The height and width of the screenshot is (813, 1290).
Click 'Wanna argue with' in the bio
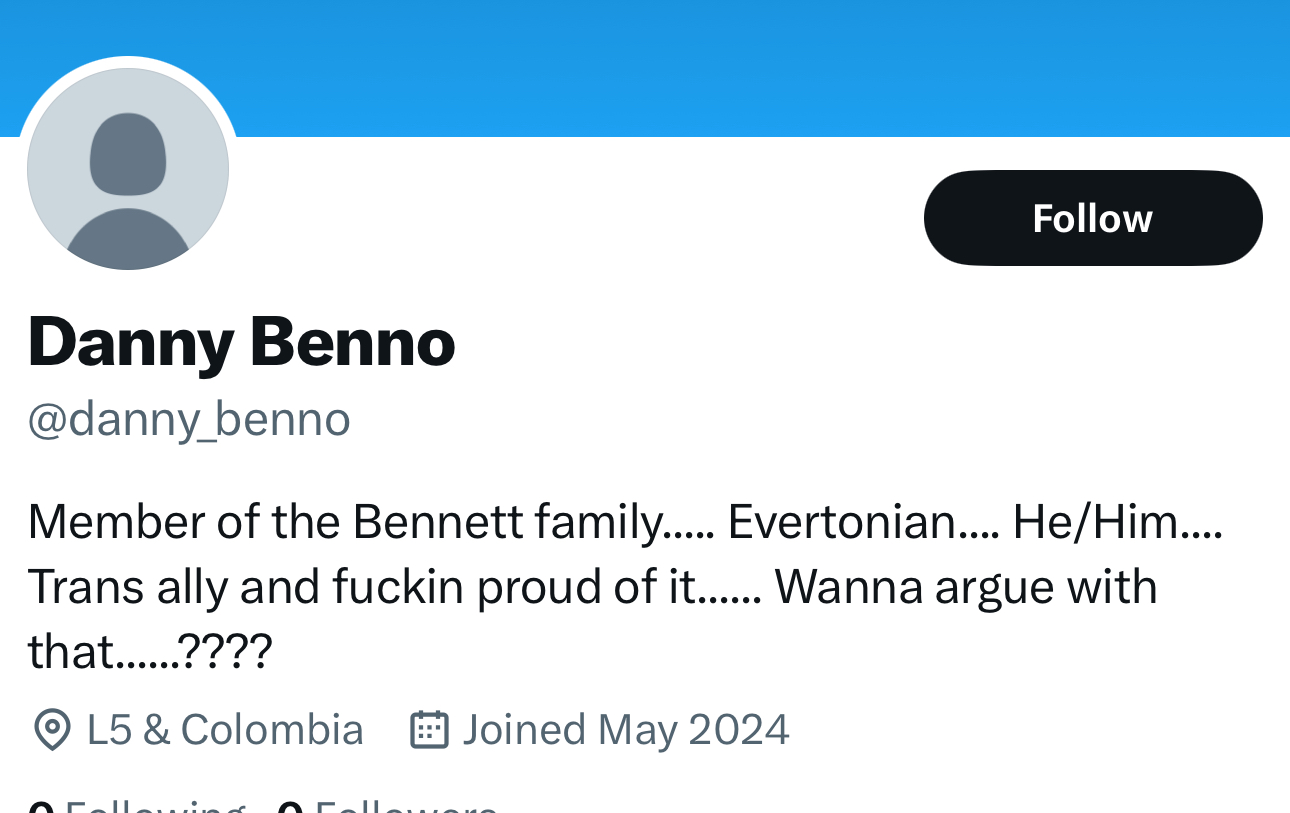click(965, 587)
